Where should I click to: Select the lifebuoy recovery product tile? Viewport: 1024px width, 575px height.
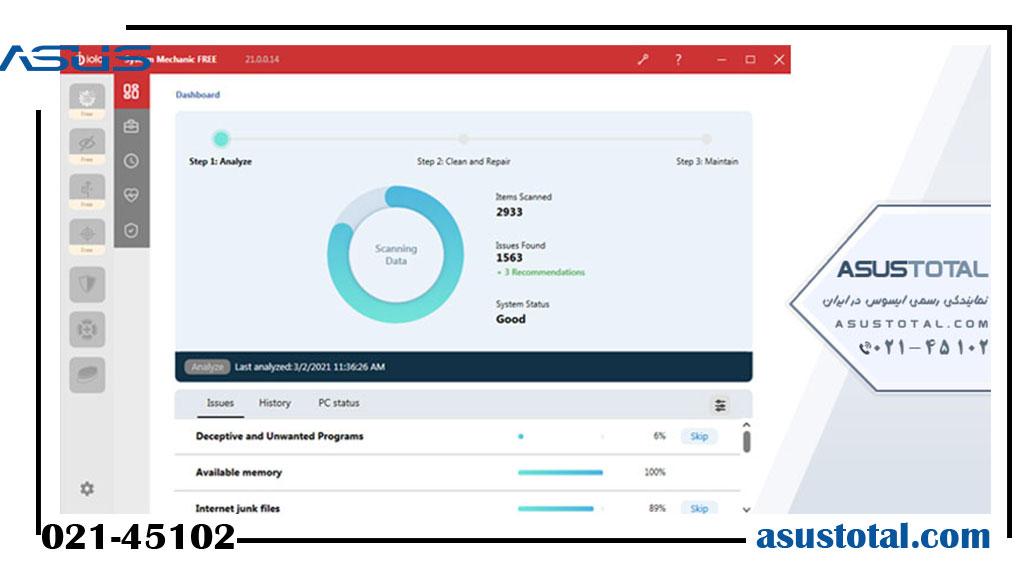click(x=87, y=329)
